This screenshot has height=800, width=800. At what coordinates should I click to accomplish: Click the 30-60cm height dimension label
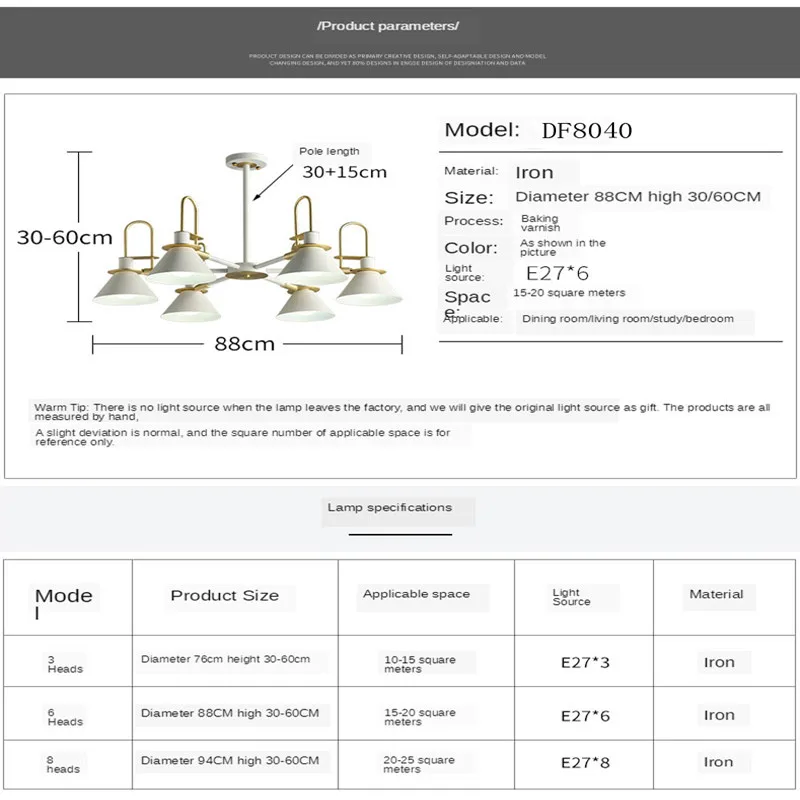[x=65, y=237]
